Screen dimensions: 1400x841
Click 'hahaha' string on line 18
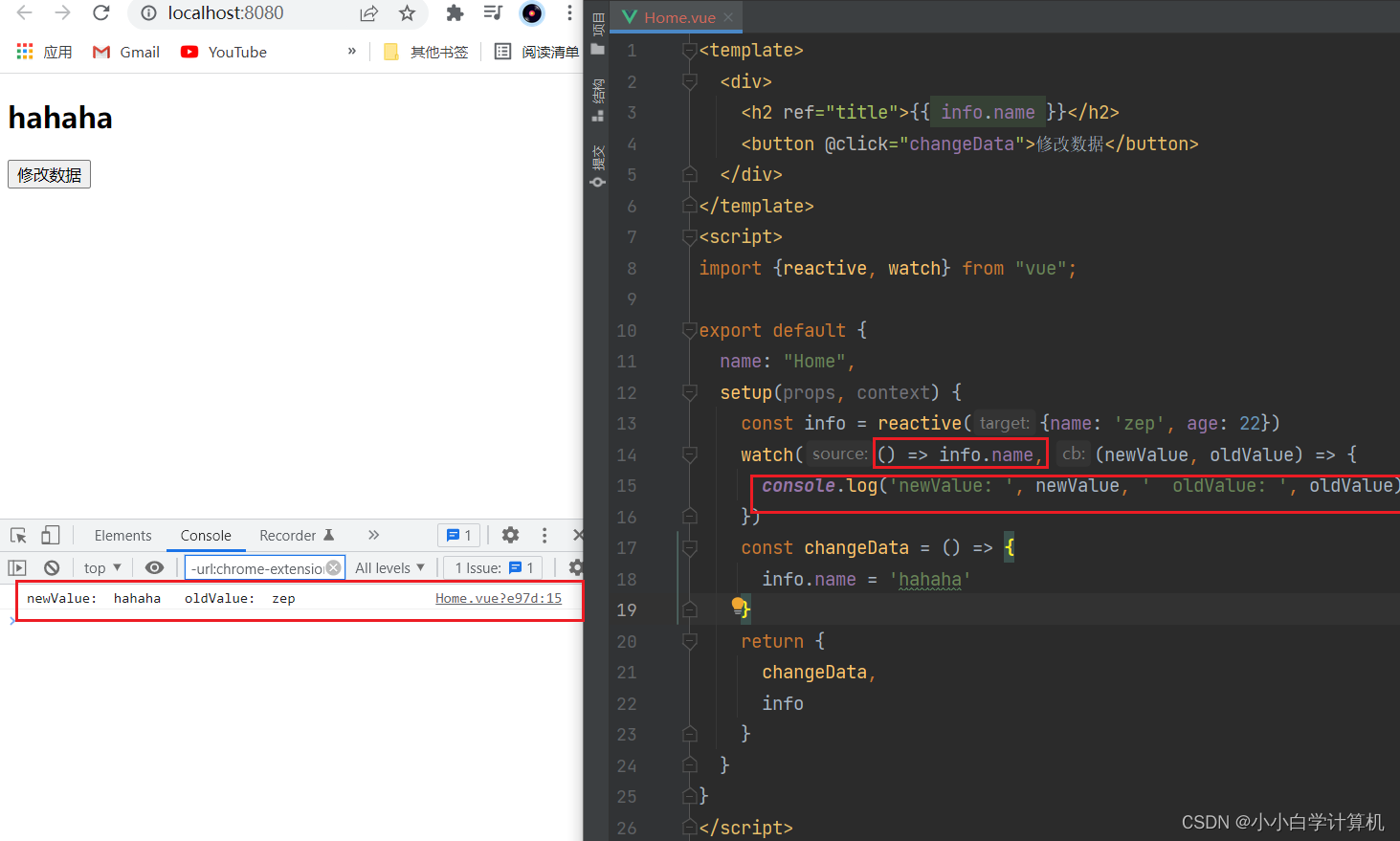click(x=930, y=579)
